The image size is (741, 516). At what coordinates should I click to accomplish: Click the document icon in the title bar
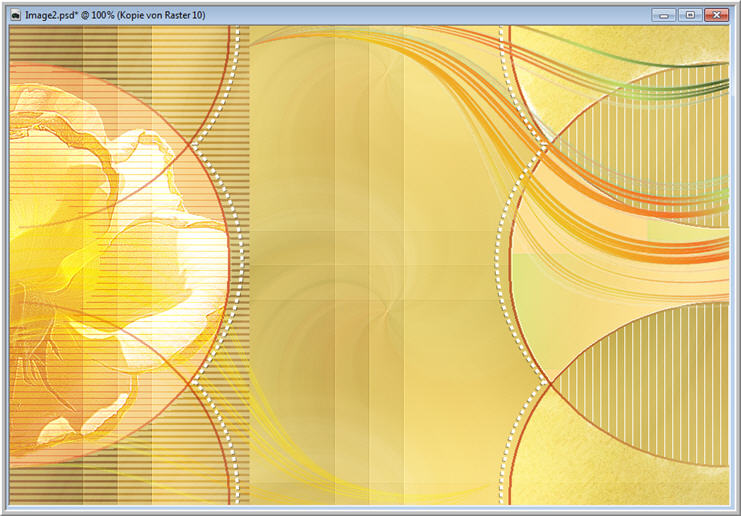point(16,16)
